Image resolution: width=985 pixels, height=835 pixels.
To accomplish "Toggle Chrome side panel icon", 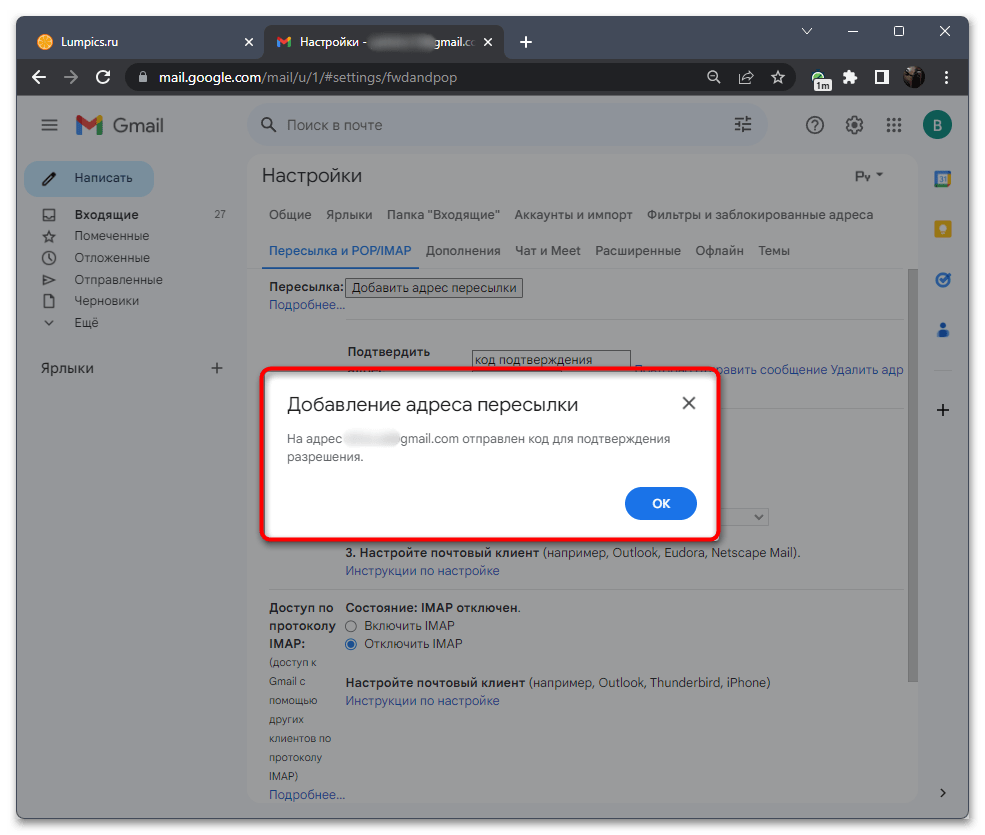I will point(881,77).
